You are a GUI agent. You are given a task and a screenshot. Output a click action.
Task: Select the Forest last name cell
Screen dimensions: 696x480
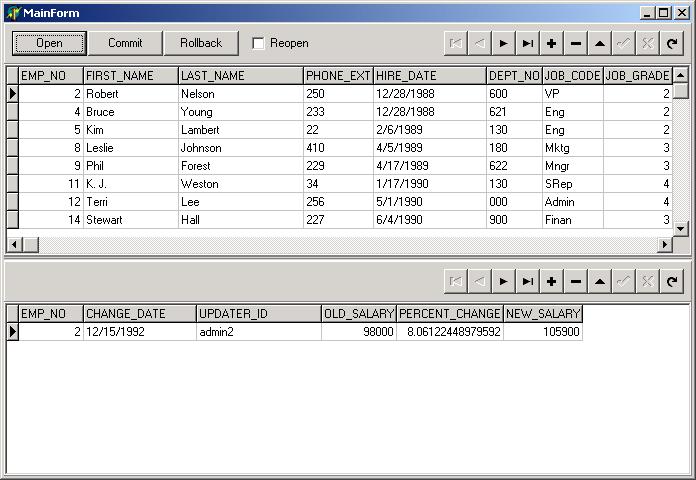pos(241,166)
